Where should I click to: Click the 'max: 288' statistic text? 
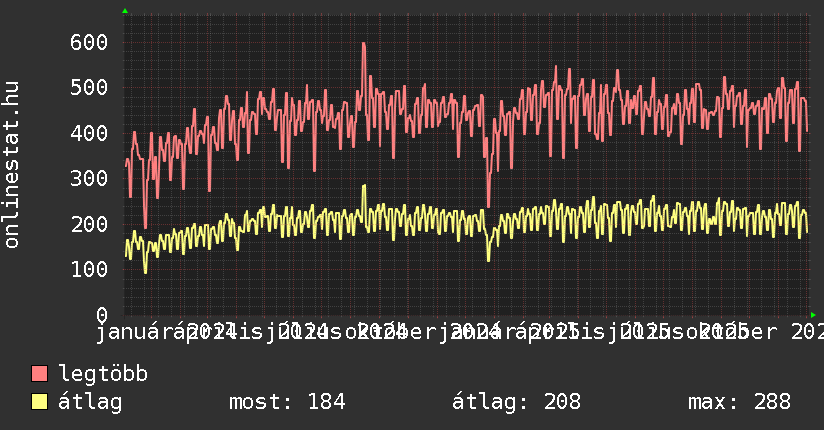(x=739, y=402)
